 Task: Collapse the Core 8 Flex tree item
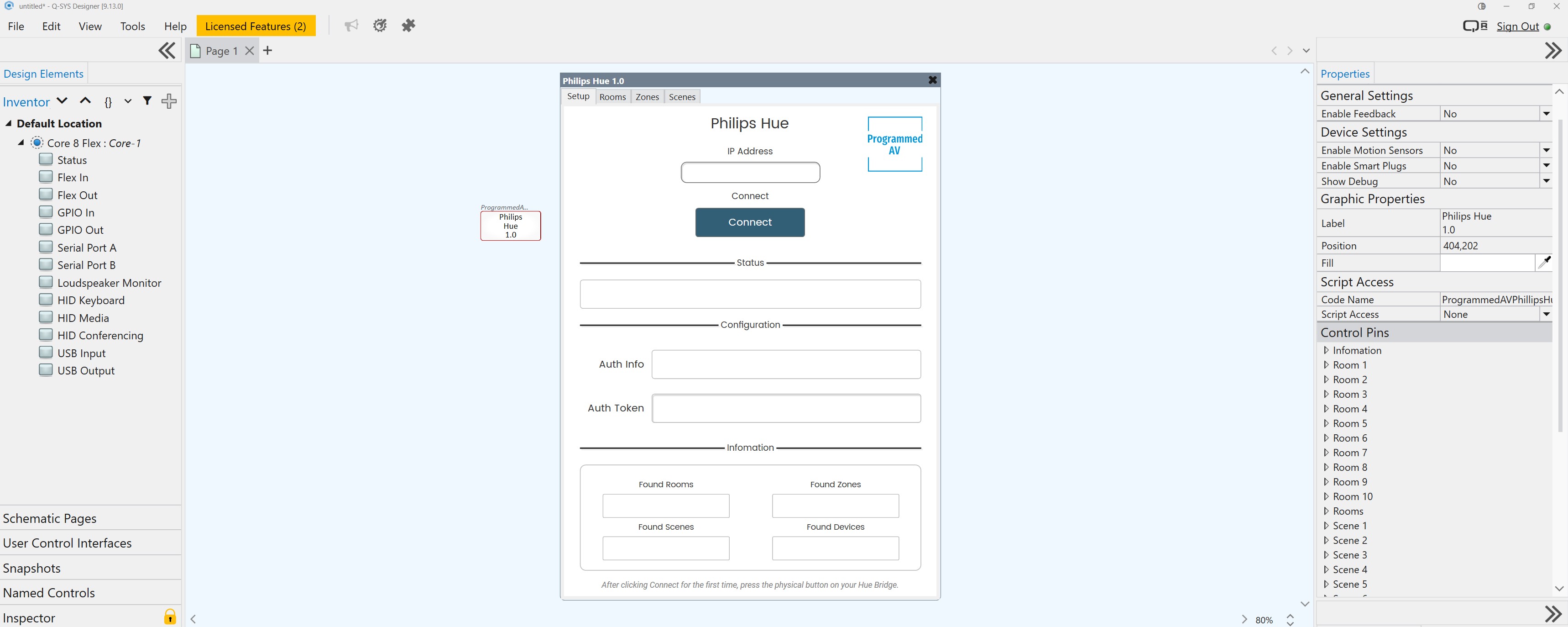[20, 143]
